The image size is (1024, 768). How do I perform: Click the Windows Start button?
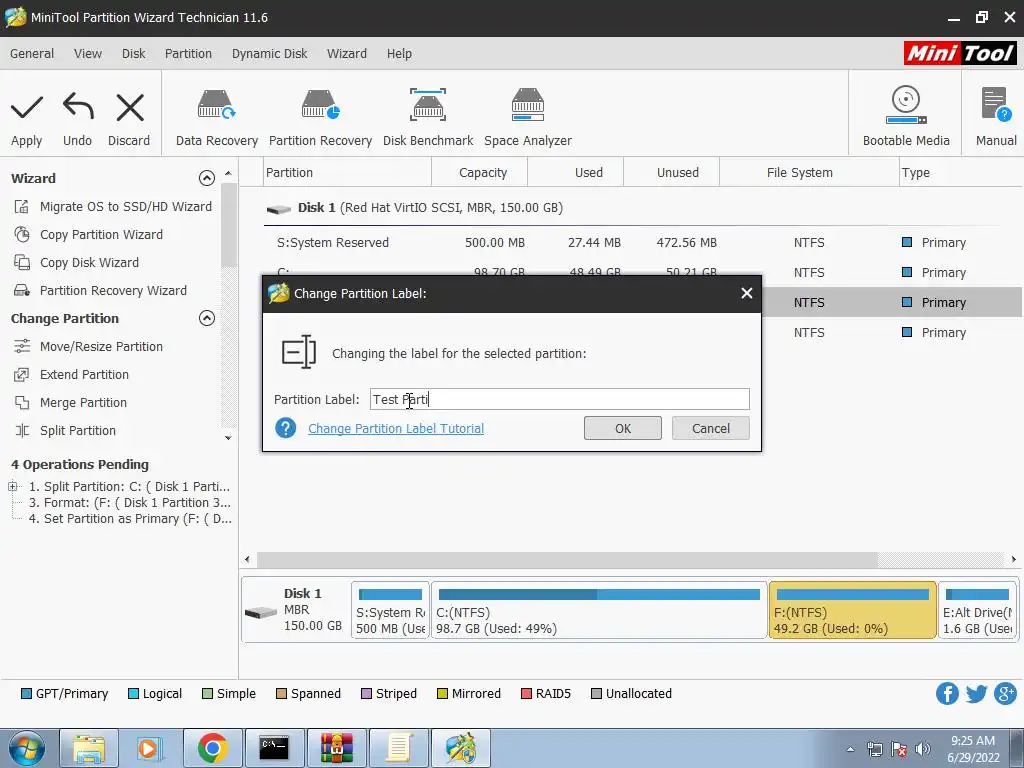[x=27, y=748]
